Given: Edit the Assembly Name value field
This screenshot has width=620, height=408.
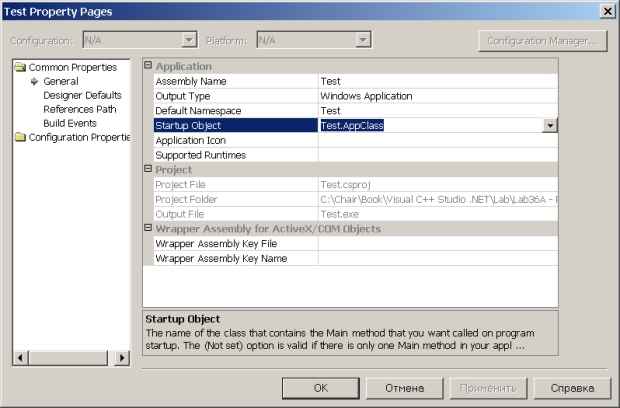Looking at the screenshot, I should coord(437,81).
